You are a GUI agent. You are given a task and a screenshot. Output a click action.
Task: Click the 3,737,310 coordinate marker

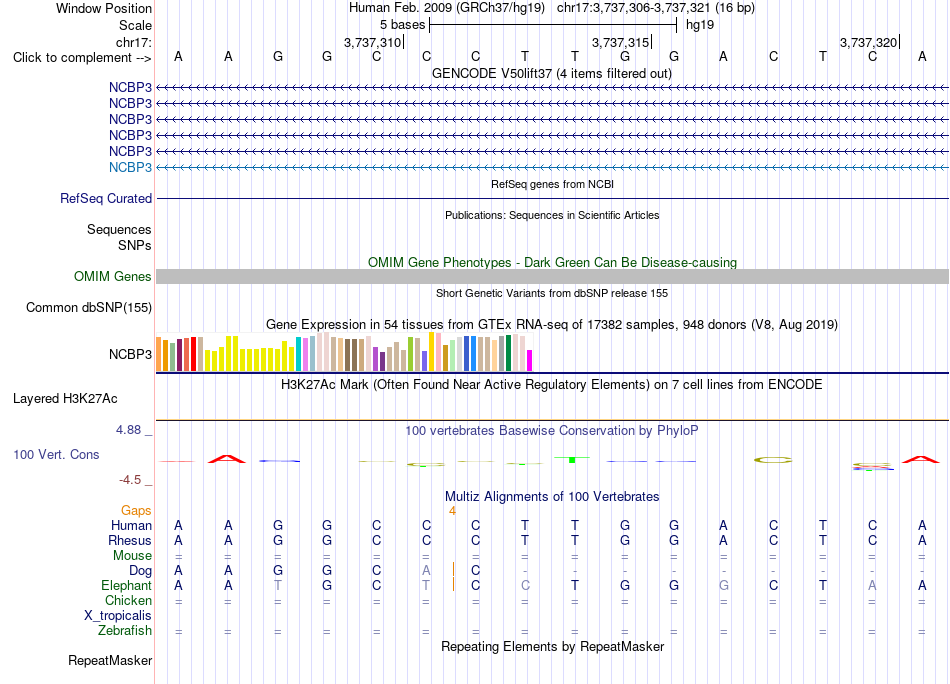pos(373,42)
